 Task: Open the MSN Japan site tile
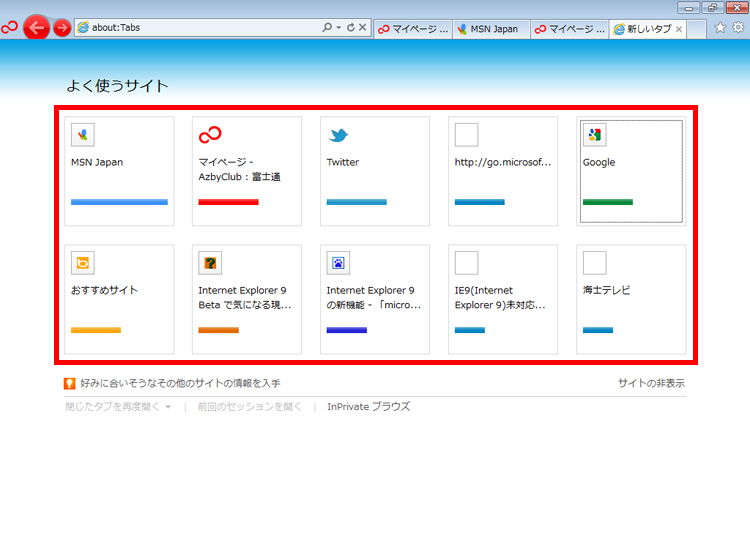point(119,171)
